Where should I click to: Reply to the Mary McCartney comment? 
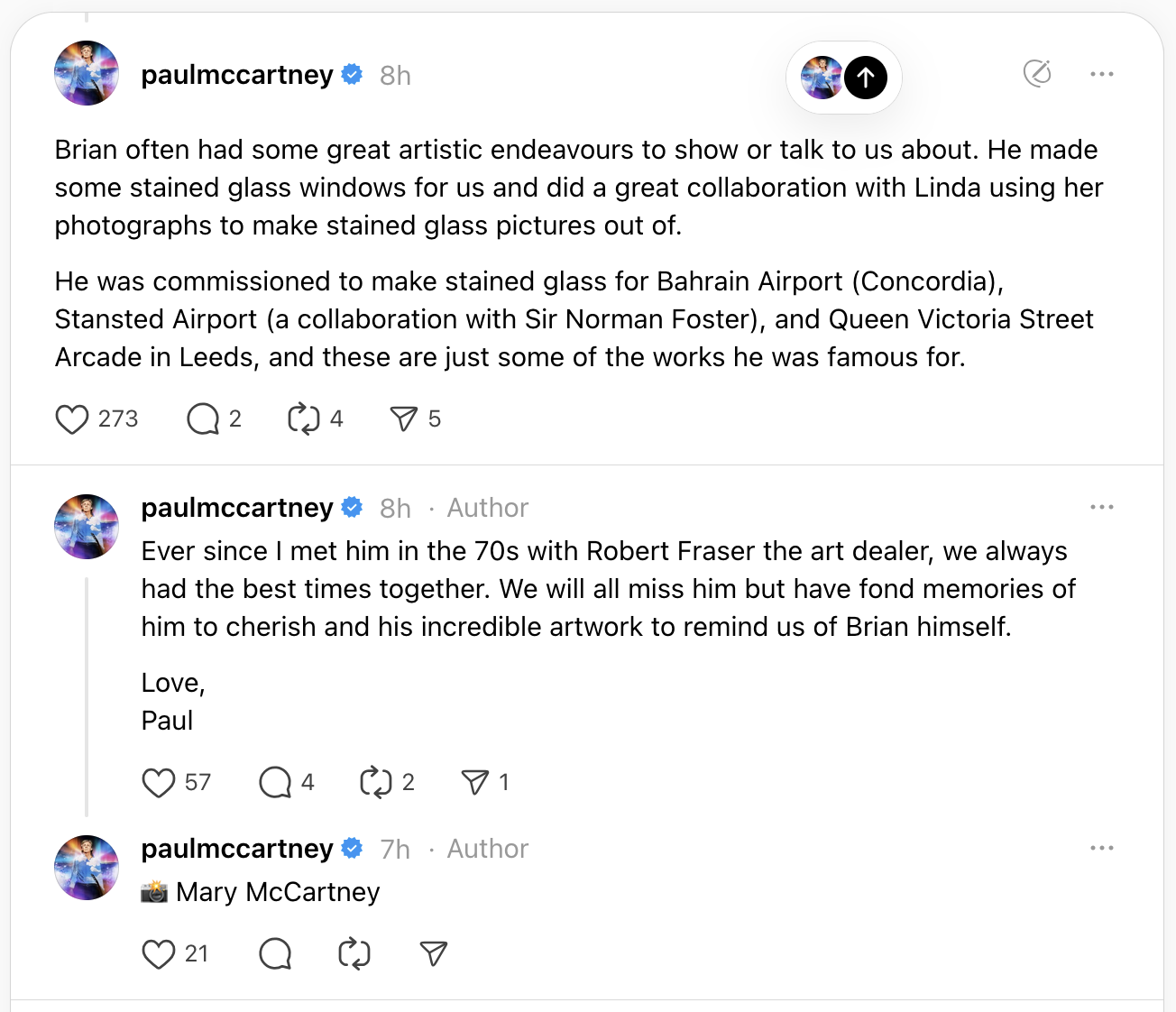(275, 954)
